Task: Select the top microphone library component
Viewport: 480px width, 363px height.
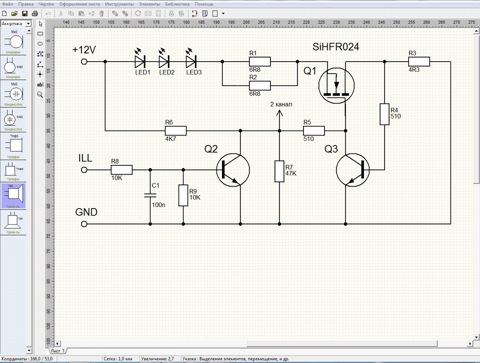Action: tap(14, 42)
